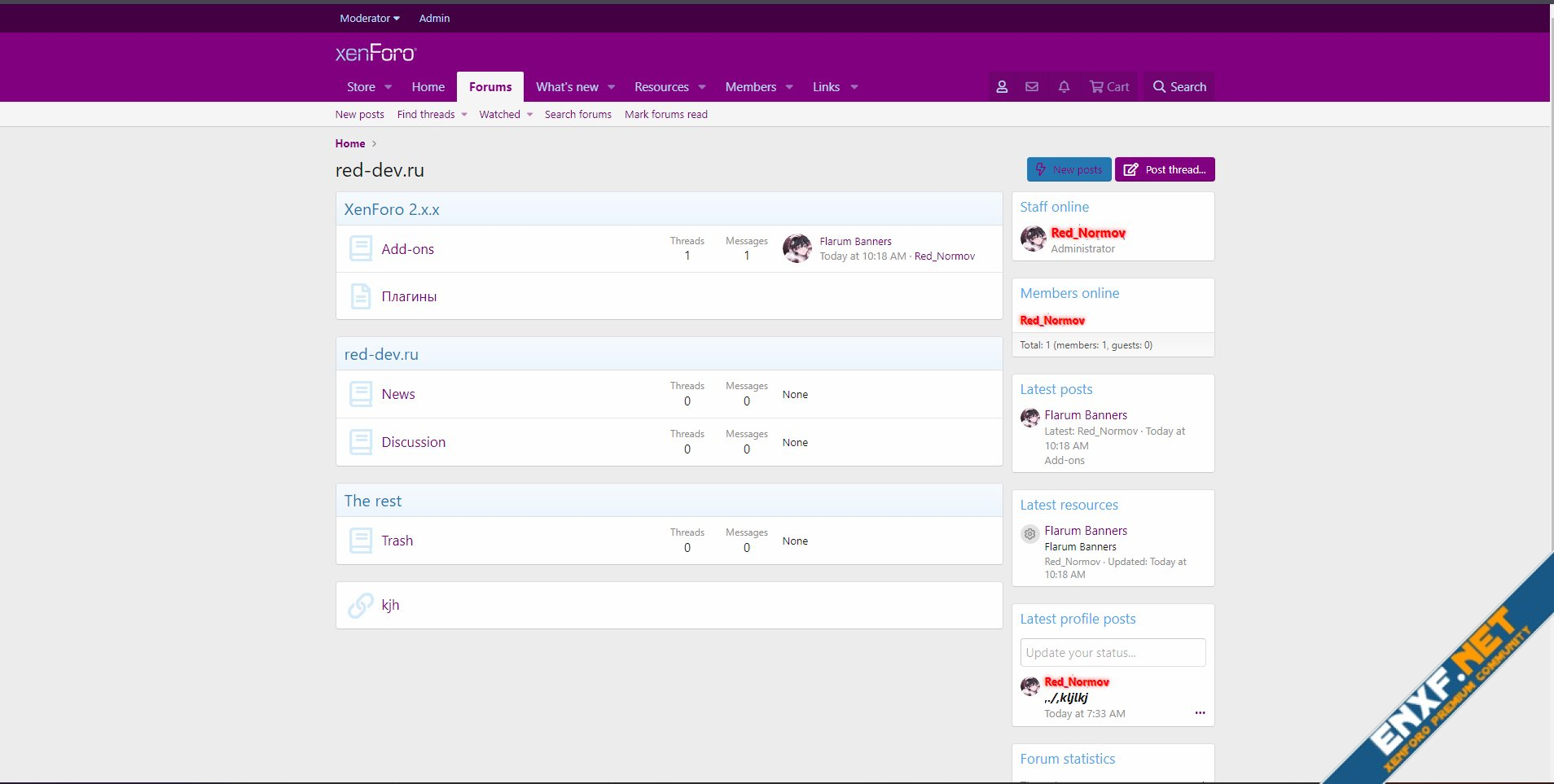
Task: Click the Update your status field
Action: (1113, 653)
